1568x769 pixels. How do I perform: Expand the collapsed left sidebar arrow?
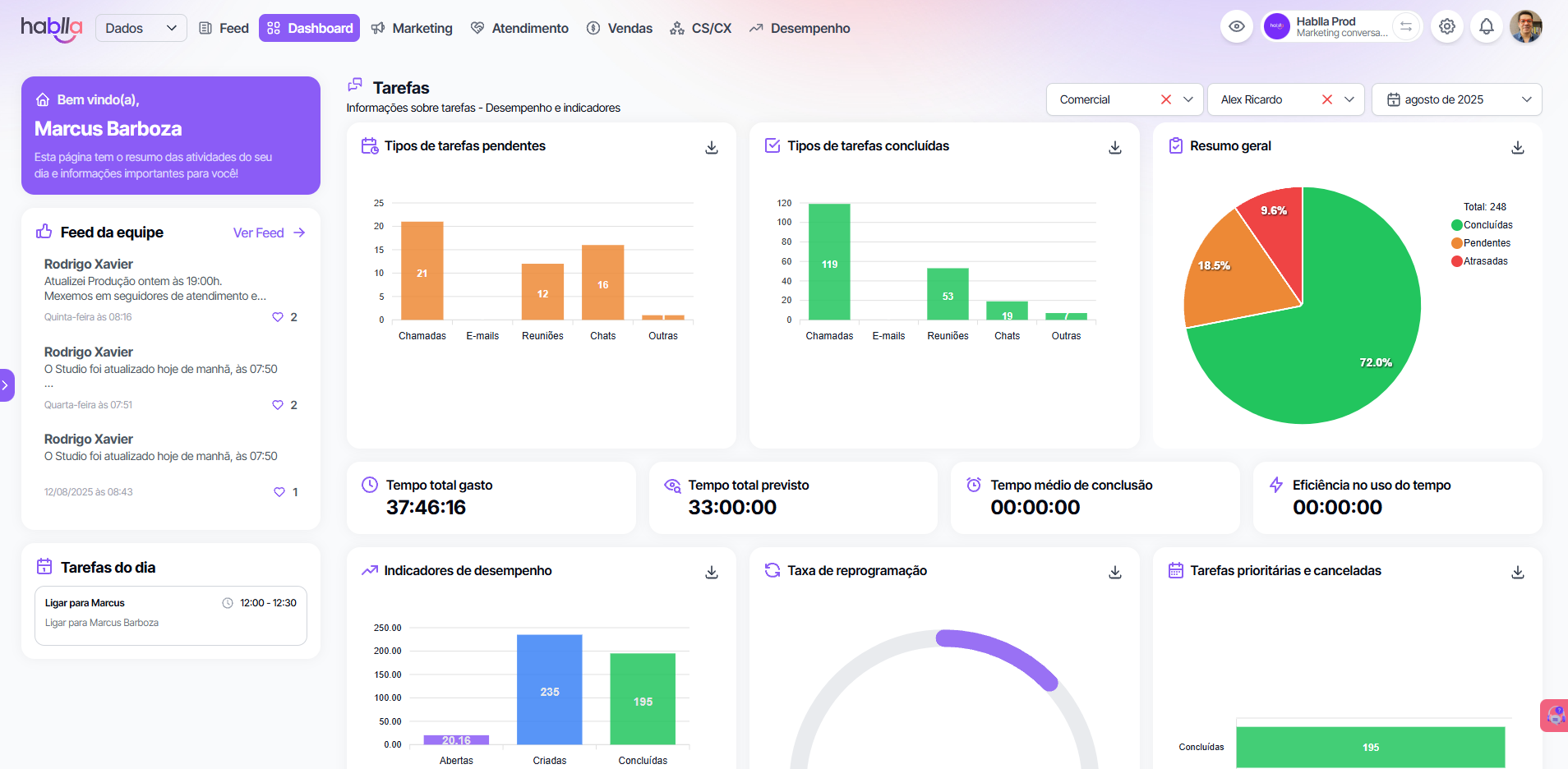tap(6, 384)
